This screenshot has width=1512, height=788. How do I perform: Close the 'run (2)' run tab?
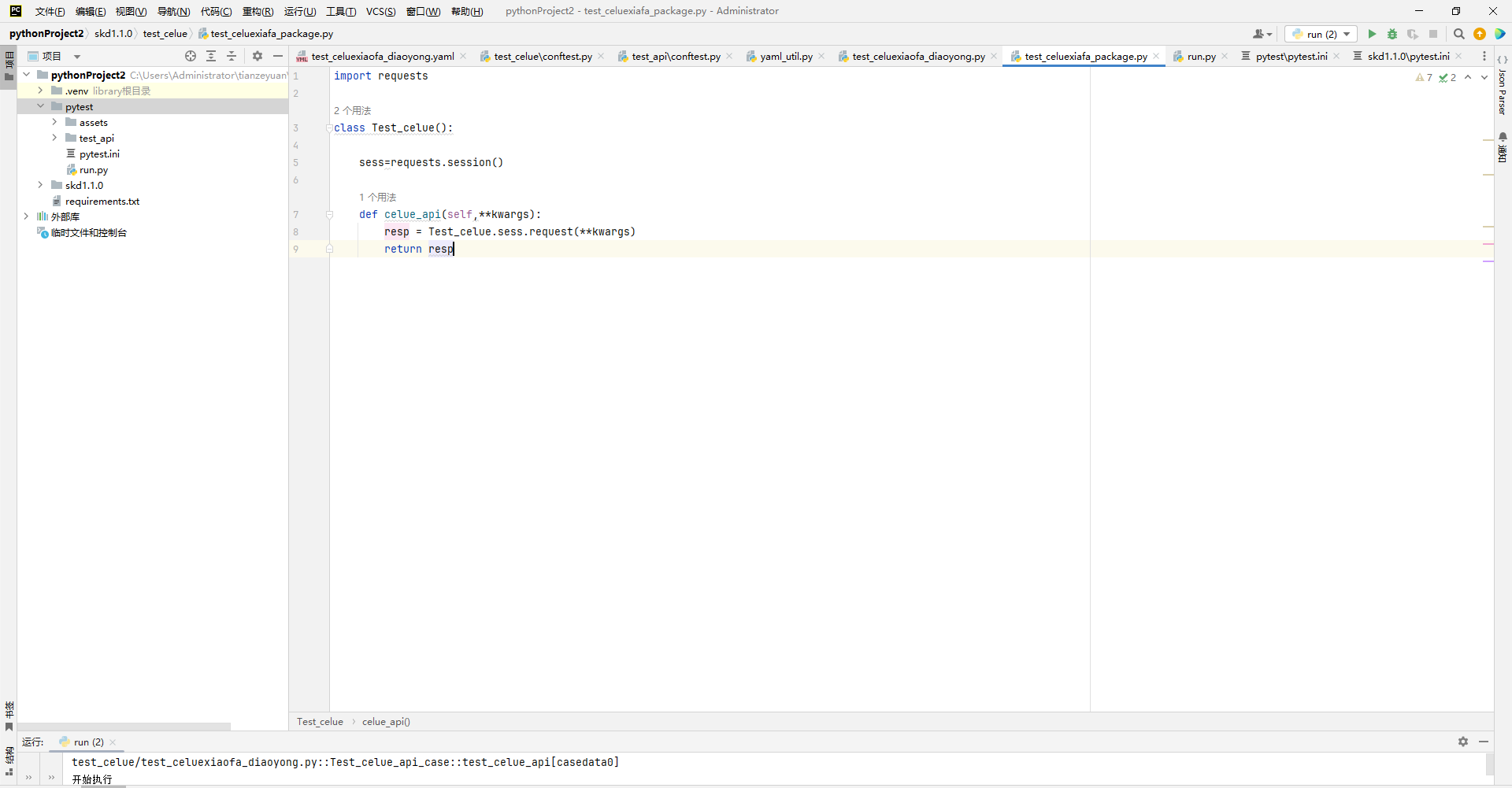[x=113, y=742]
